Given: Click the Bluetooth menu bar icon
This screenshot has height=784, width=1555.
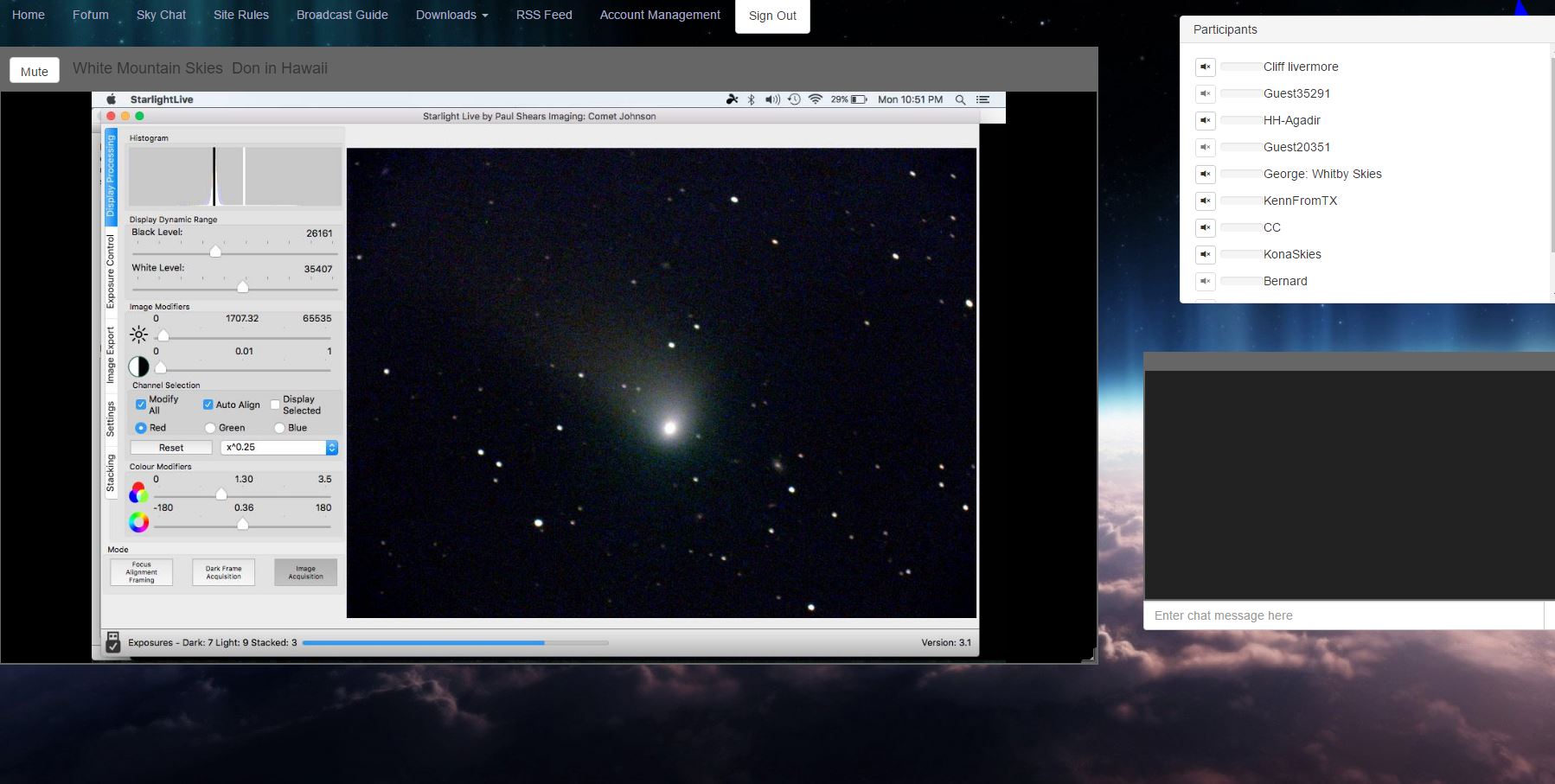Looking at the screenshot, I should pyautogui.click(x=752, y=99).
